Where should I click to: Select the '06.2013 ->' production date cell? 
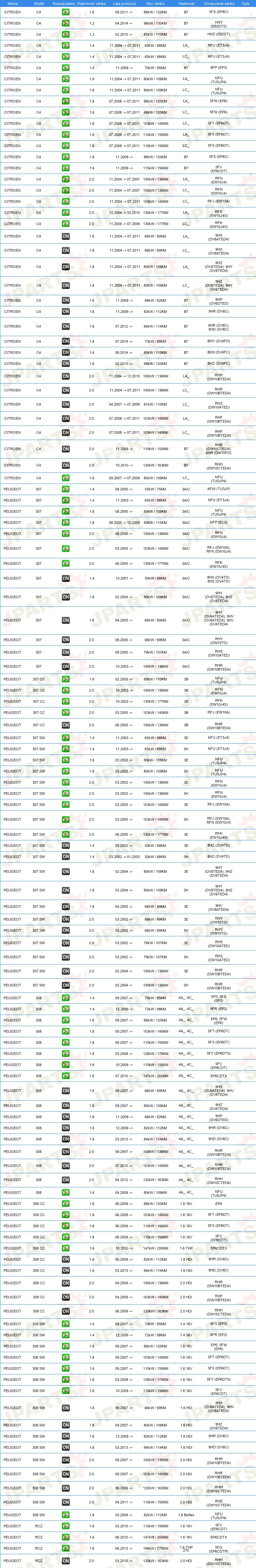pos(123,1549)
